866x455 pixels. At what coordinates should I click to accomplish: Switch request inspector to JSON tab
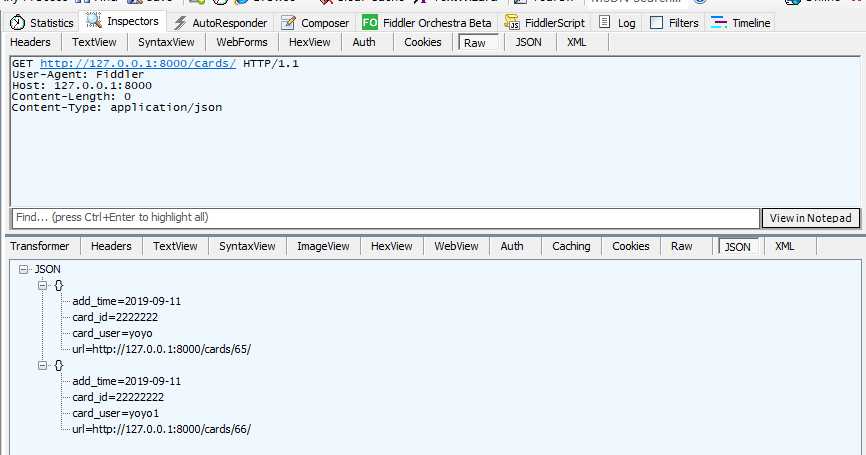(529, 42)
